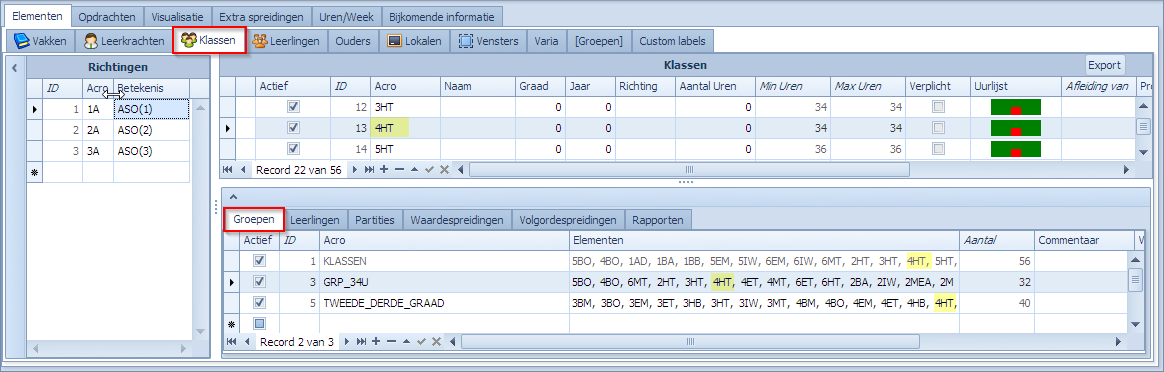The height and width of the screenshot is (372, 1164).
Task: Uncheck Actief for group TWEEDE_DERDE_GRAAD
Action: click(260, 303)
